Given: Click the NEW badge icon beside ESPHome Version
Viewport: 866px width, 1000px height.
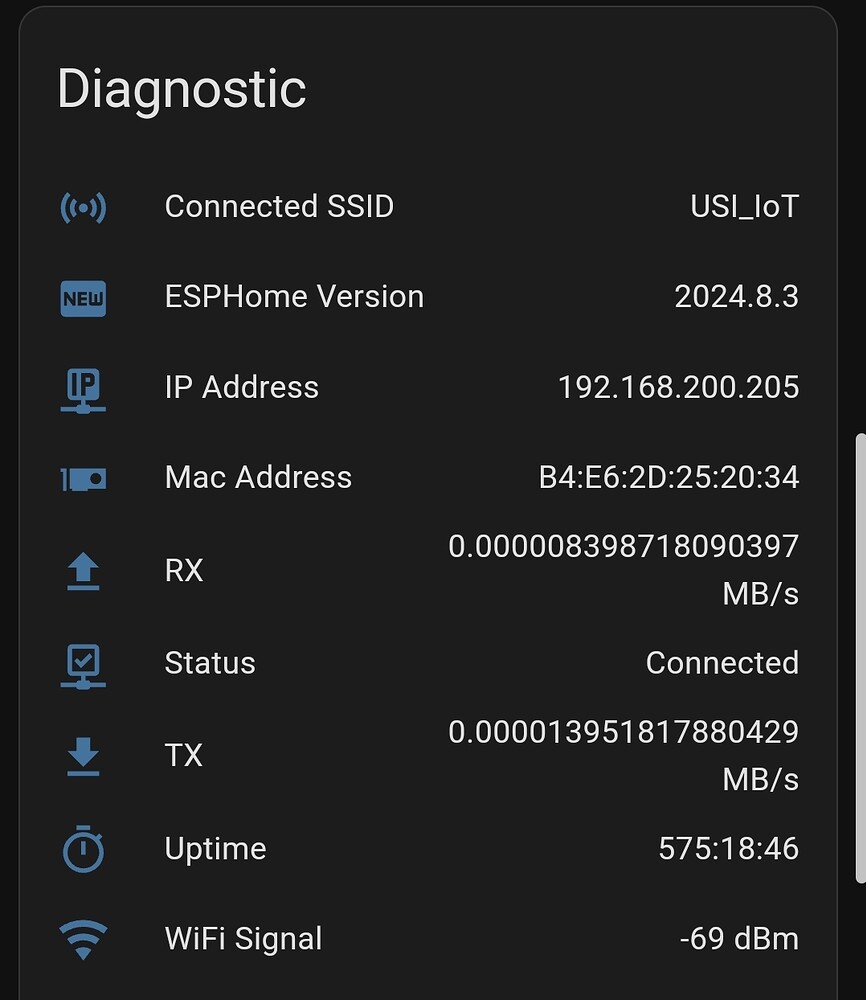Looking at the screenshot, I should (x=83, y=298).
